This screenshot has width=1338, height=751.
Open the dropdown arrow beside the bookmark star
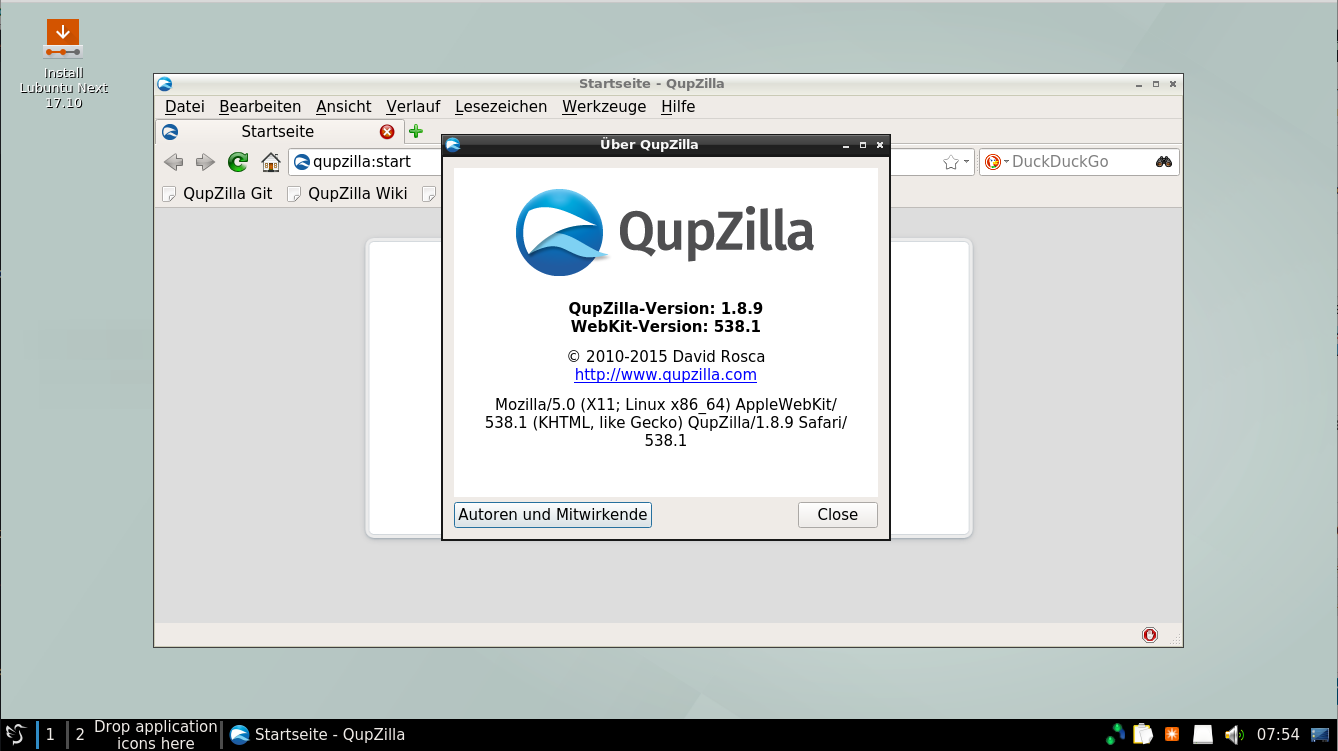(x=966, y=162)
